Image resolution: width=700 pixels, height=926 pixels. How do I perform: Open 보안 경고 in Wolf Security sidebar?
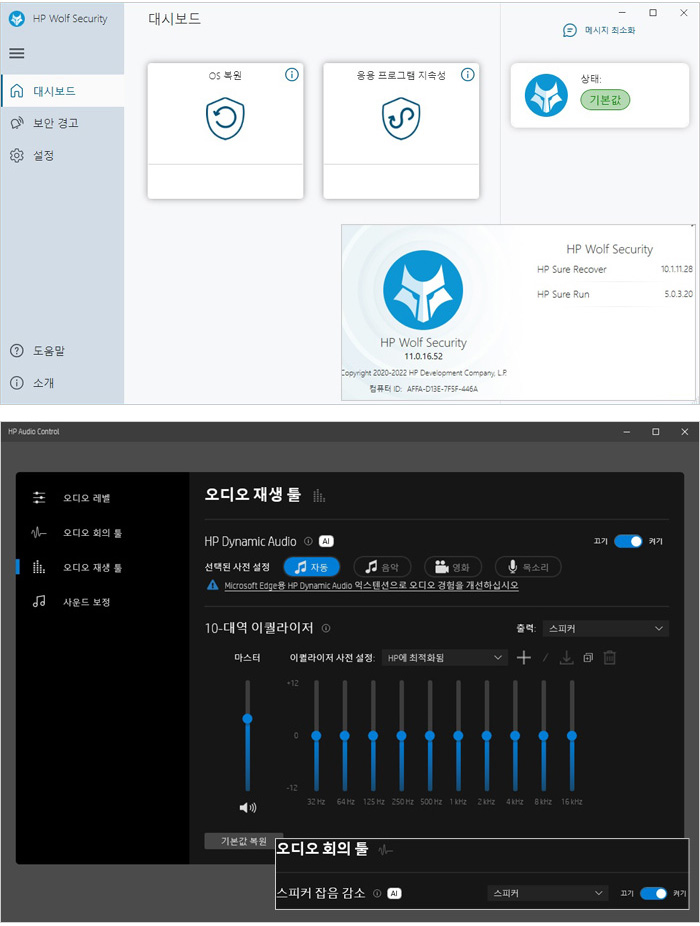tap(63, 123)
